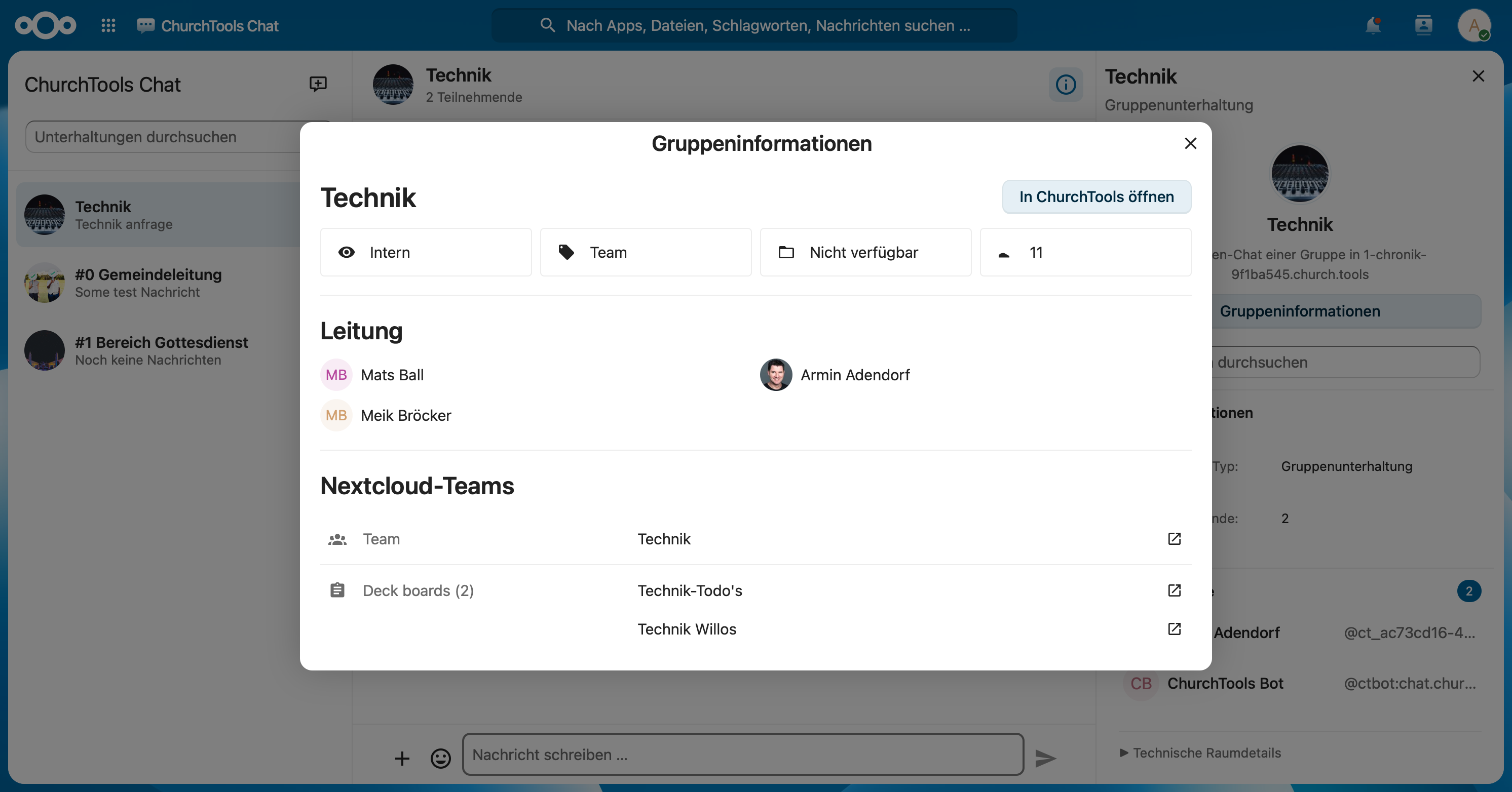Open the user avatar menu
This screenshot has width=1512, height=792.
[1474, 25]
